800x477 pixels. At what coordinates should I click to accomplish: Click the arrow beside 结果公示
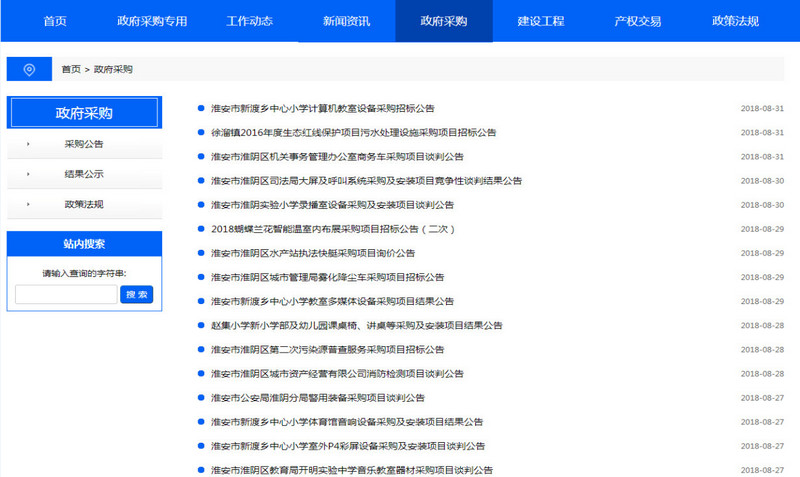point(28,174)
